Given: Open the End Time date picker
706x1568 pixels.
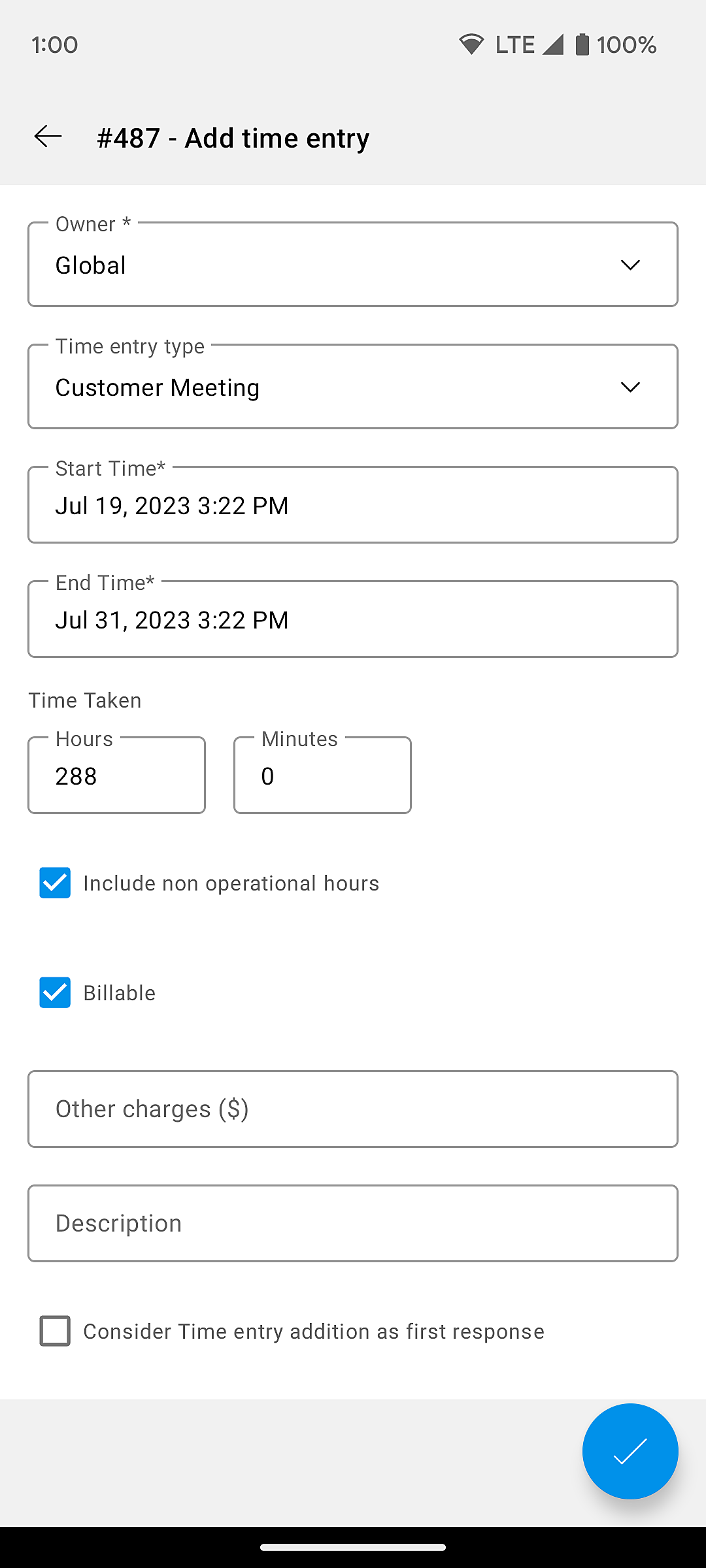Looking at the screenshot, I should pos(352,619).
